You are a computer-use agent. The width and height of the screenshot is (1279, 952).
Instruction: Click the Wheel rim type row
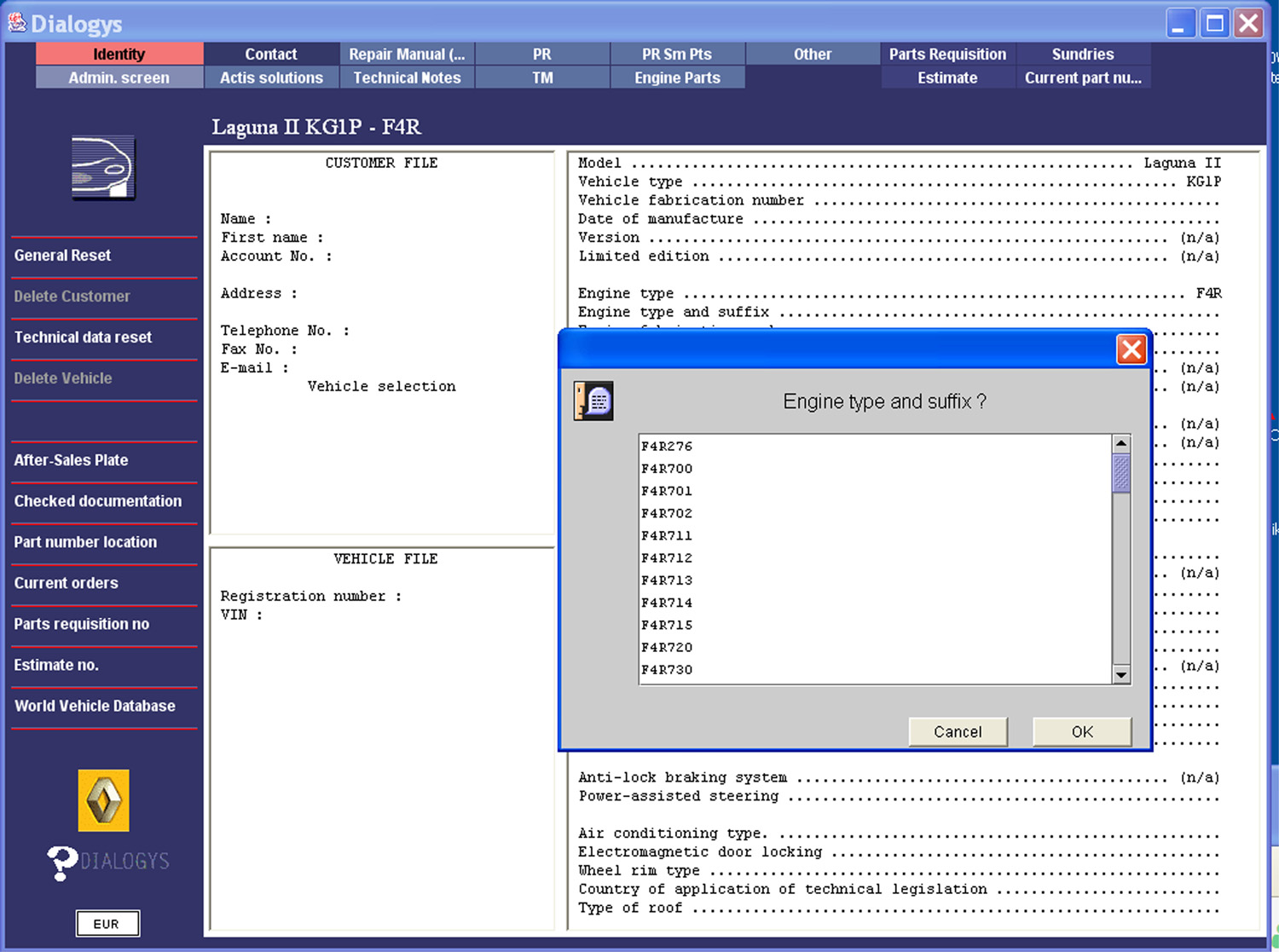click(x=900, y=870)
